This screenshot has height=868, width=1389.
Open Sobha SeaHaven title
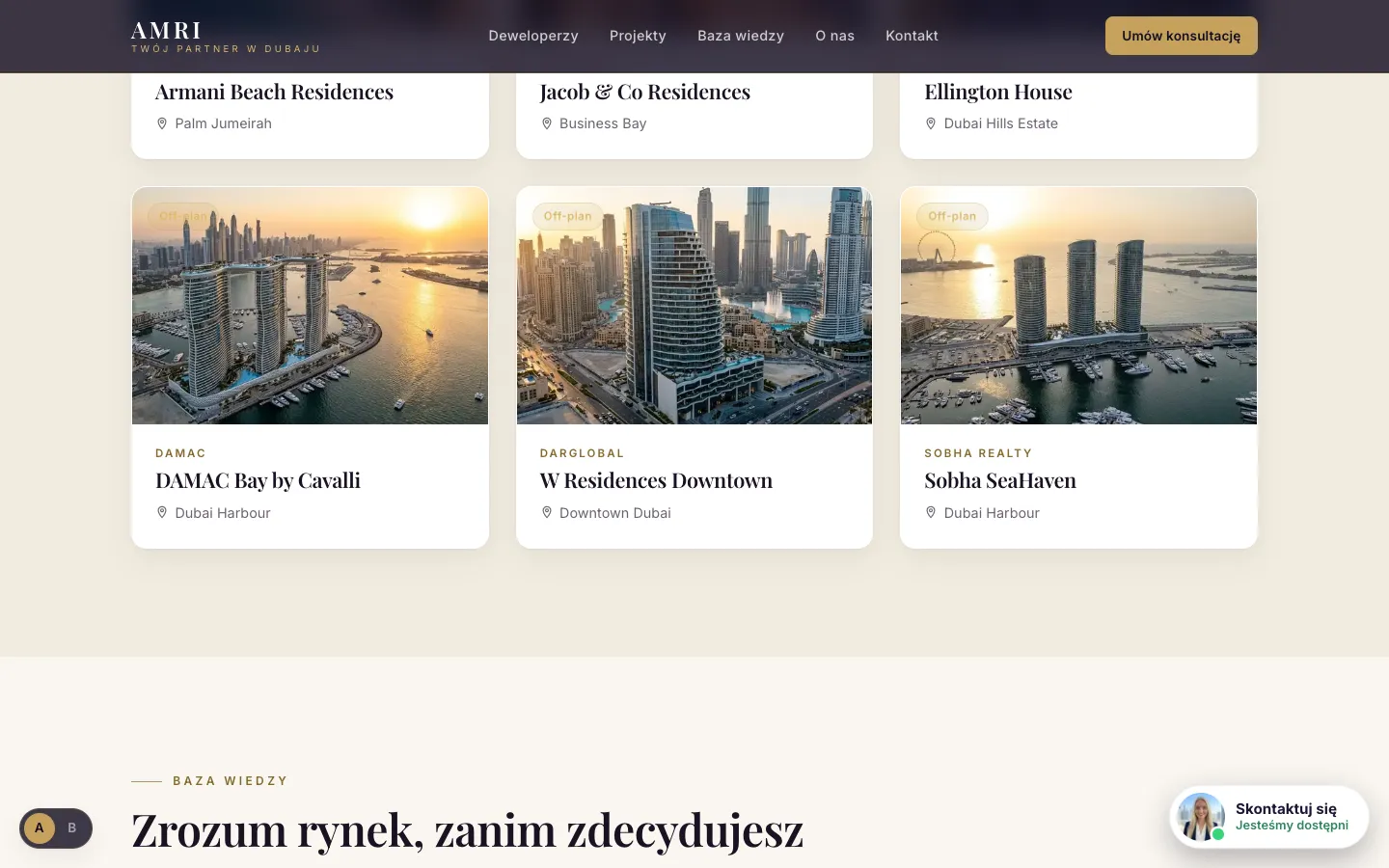coord(1000,480)
